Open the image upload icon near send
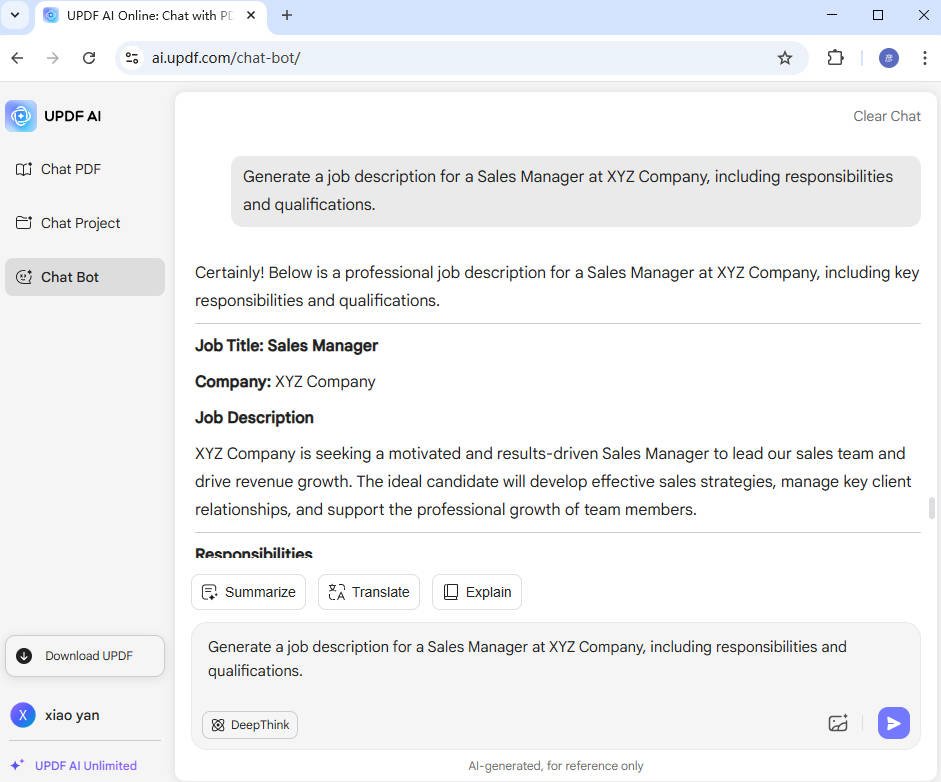 tap(838, 723)
